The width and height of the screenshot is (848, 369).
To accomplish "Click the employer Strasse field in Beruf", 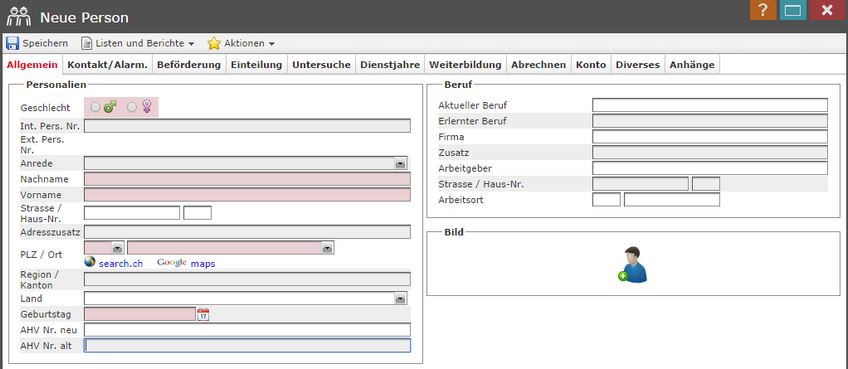I will (640, 184).
